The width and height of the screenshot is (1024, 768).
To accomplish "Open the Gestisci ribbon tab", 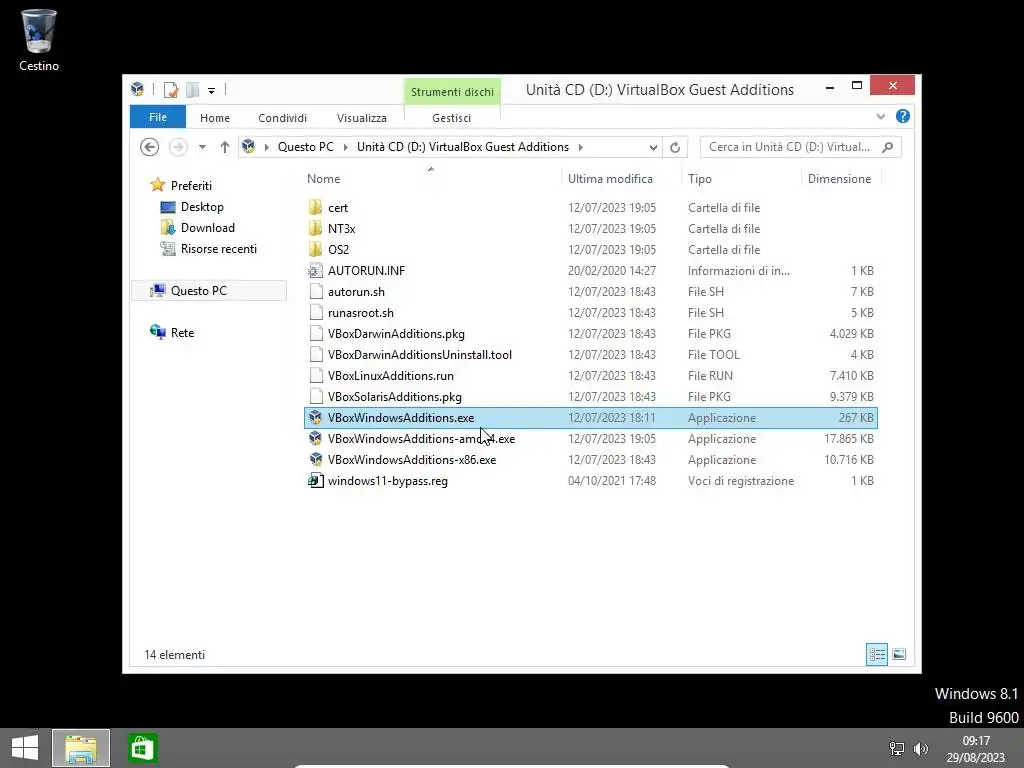I will [x=451, y=118].
